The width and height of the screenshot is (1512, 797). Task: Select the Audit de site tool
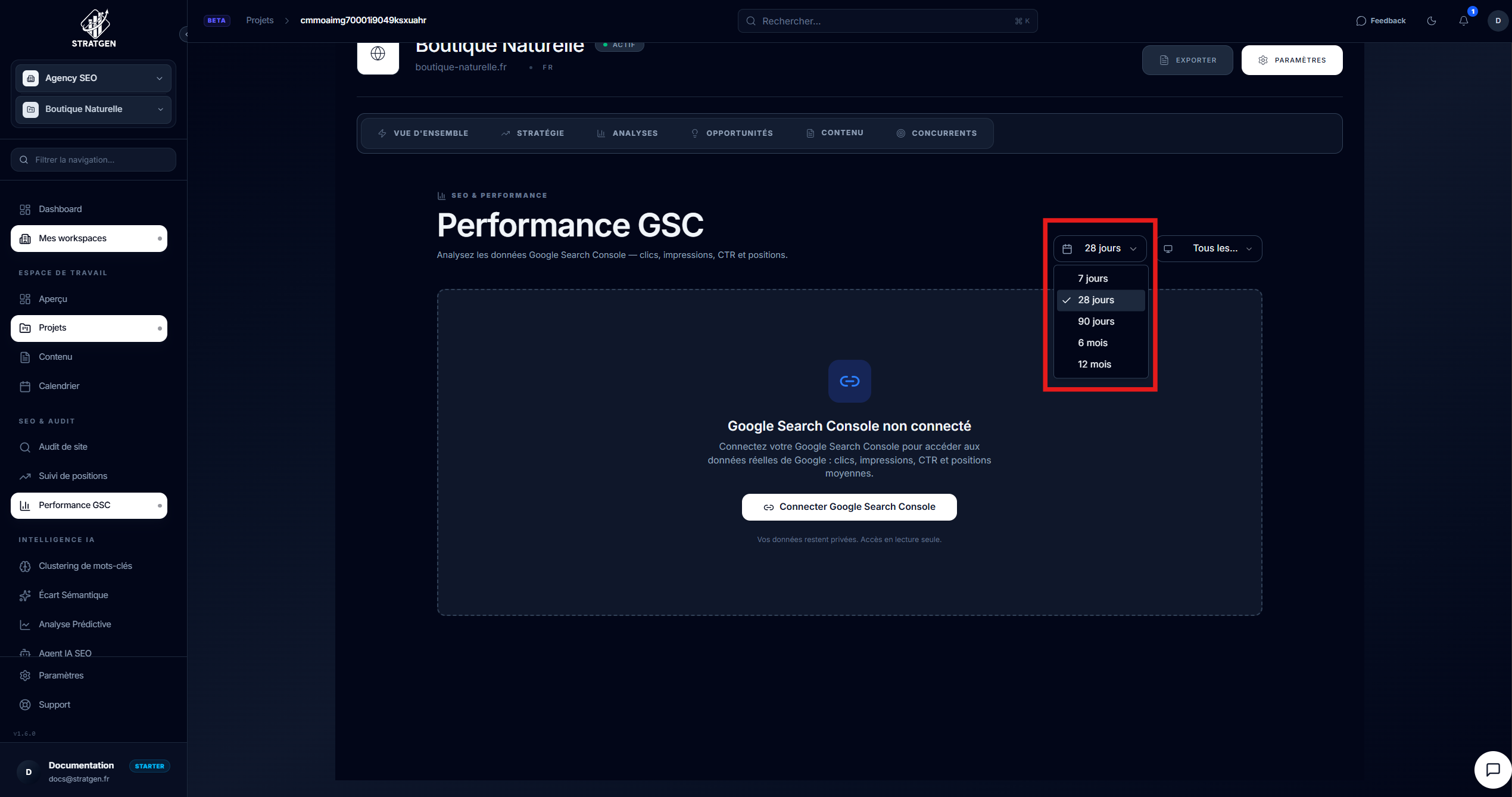(x=63, y=446)
